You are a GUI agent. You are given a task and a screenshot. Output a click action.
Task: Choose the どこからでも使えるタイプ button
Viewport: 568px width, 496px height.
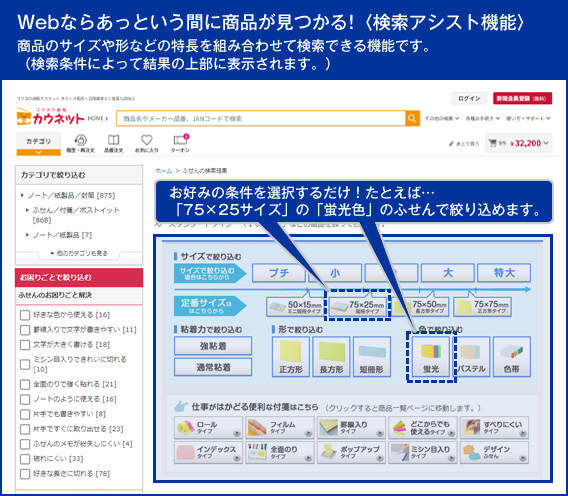422,428
